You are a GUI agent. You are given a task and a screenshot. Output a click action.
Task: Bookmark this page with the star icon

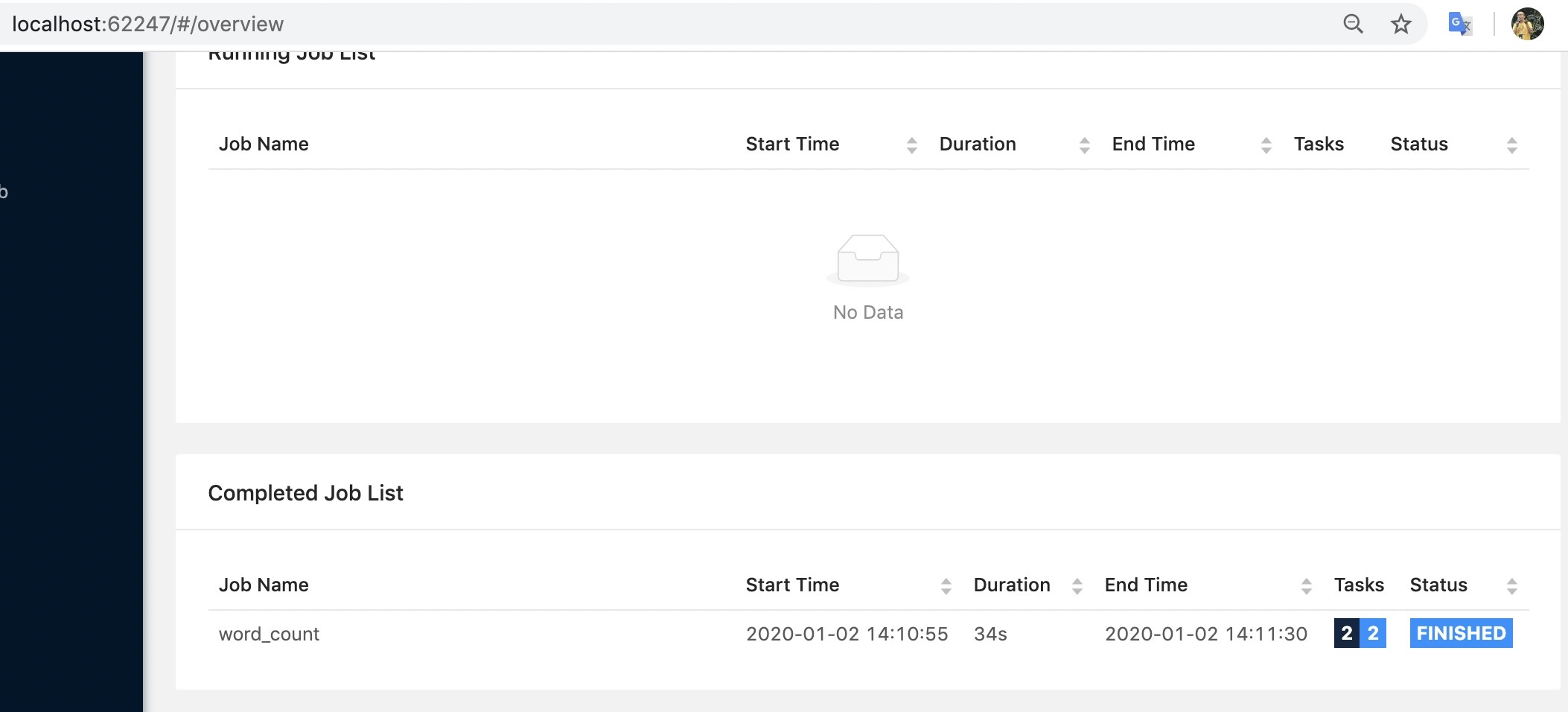1400,24
